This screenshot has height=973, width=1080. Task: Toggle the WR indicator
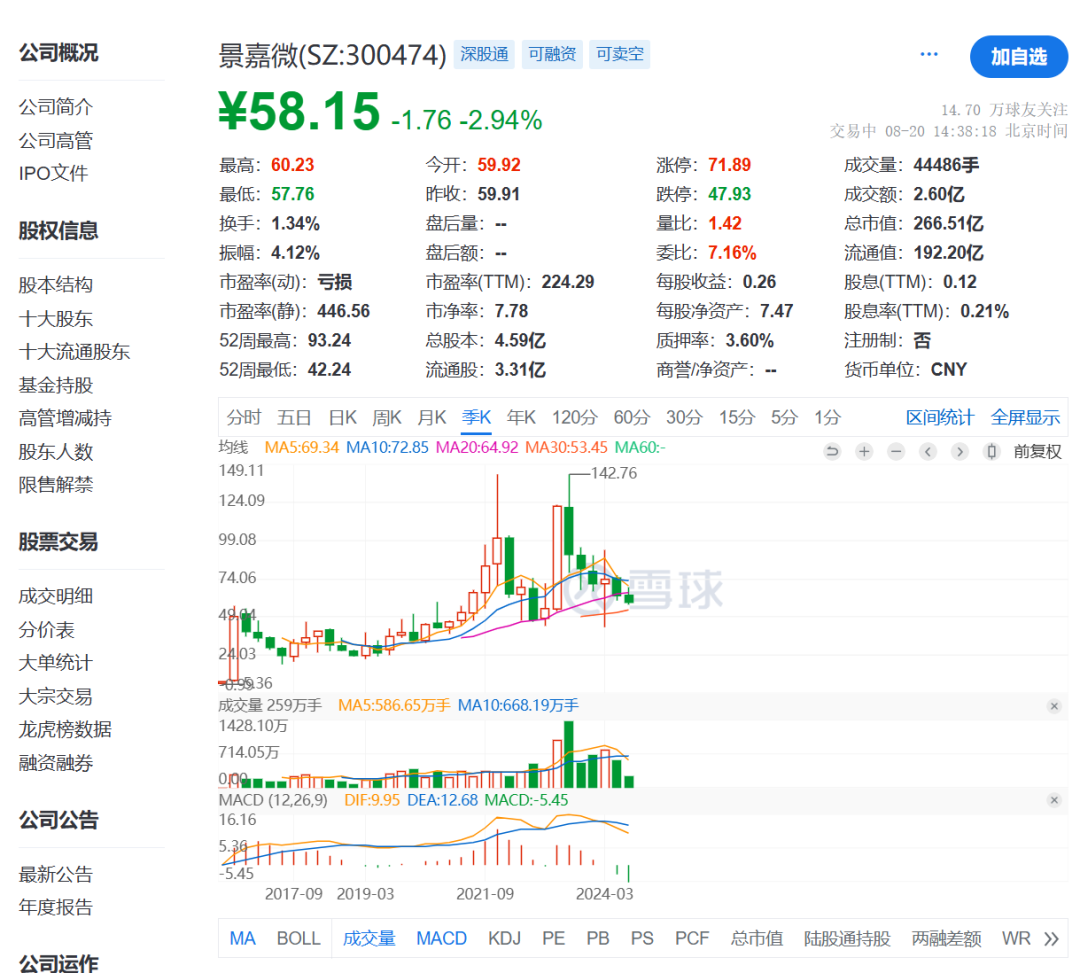point(1016,939)
